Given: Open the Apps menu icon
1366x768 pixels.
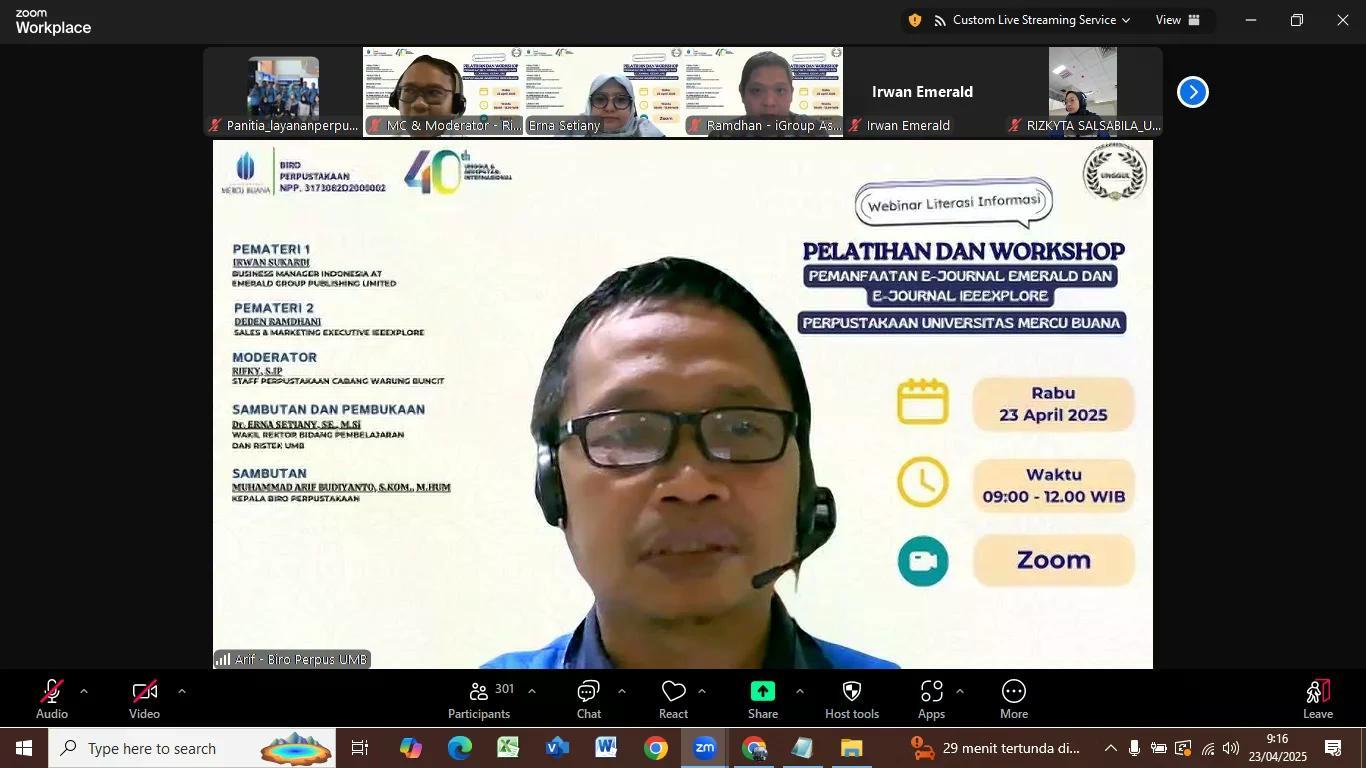Looking at the screenshot, I should click(931, 699).
